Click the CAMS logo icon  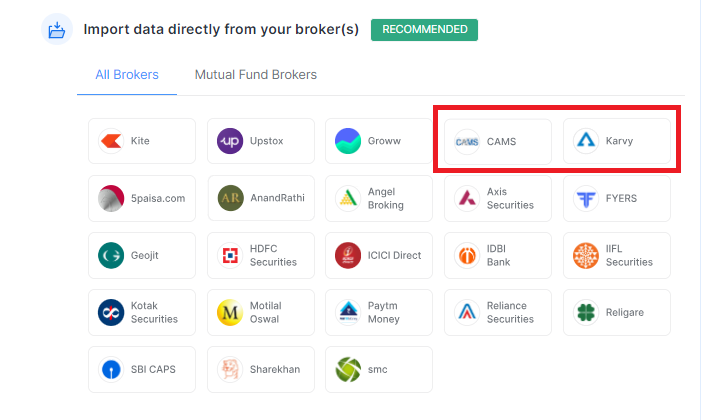[x=467, y=142]
